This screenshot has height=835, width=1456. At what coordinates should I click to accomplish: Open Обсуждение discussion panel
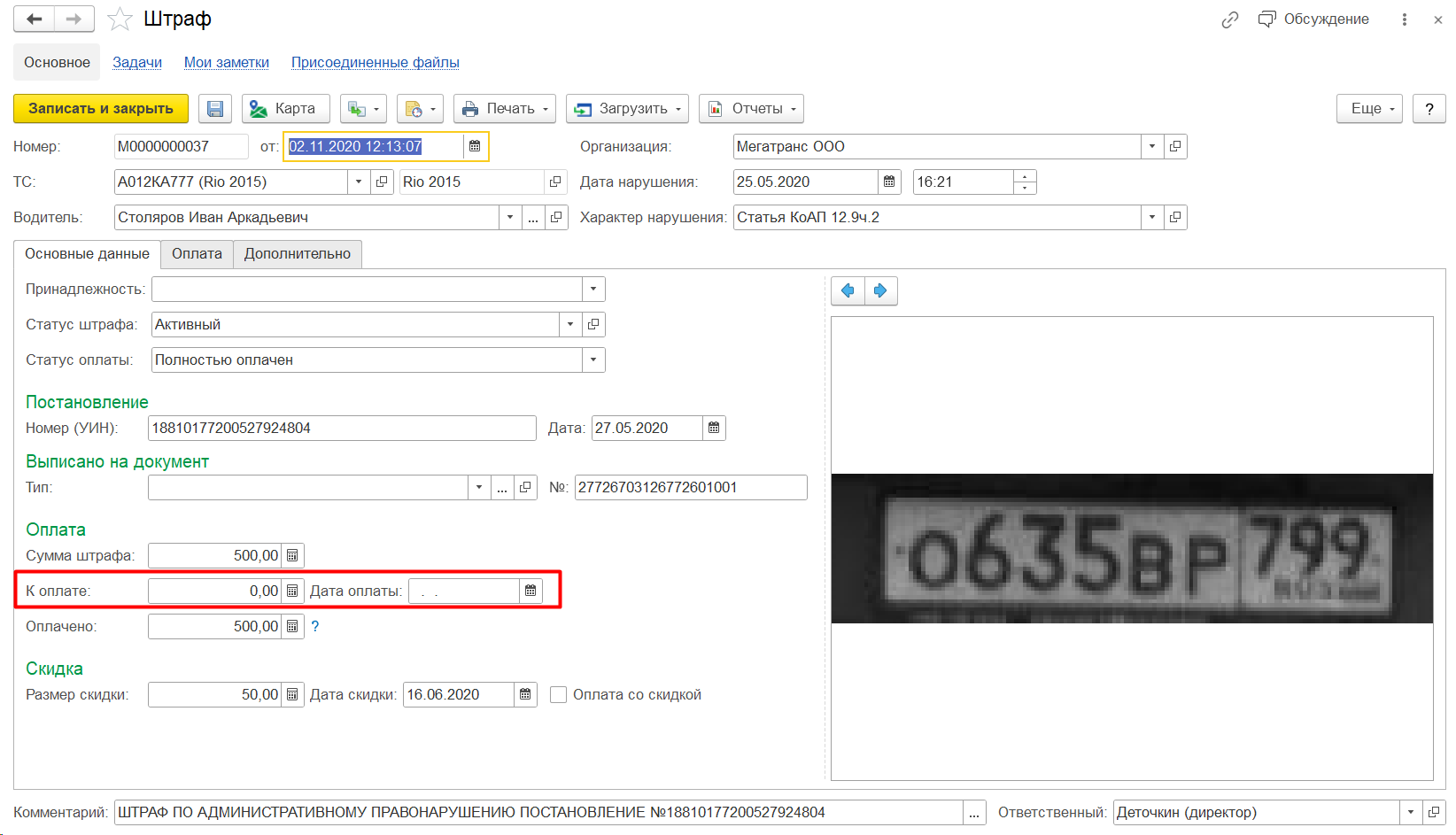(1313, 19)
